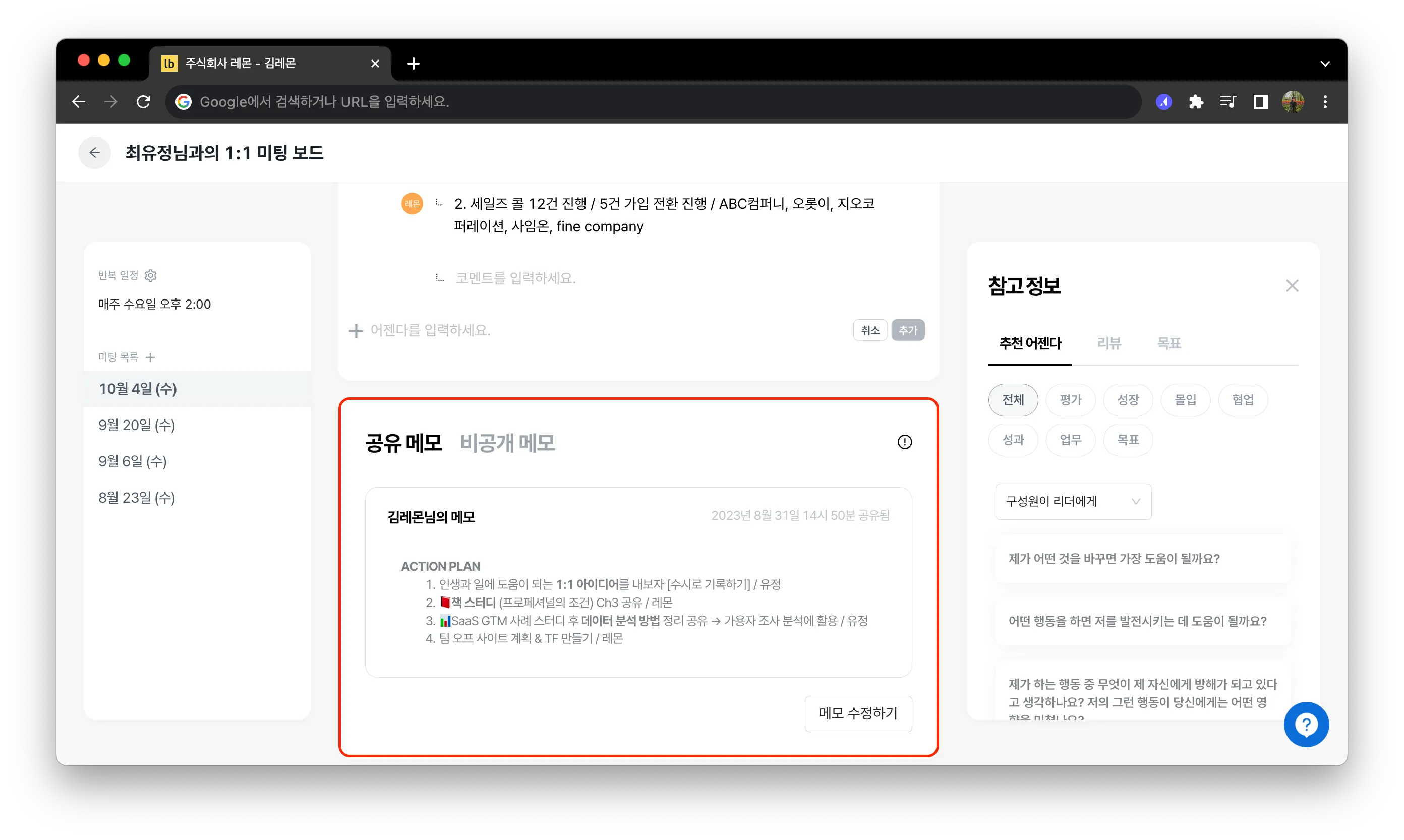Select the 공유 메모 tab
The width and height of the screenshot is (1404, 840).
[x=403, y=443]
